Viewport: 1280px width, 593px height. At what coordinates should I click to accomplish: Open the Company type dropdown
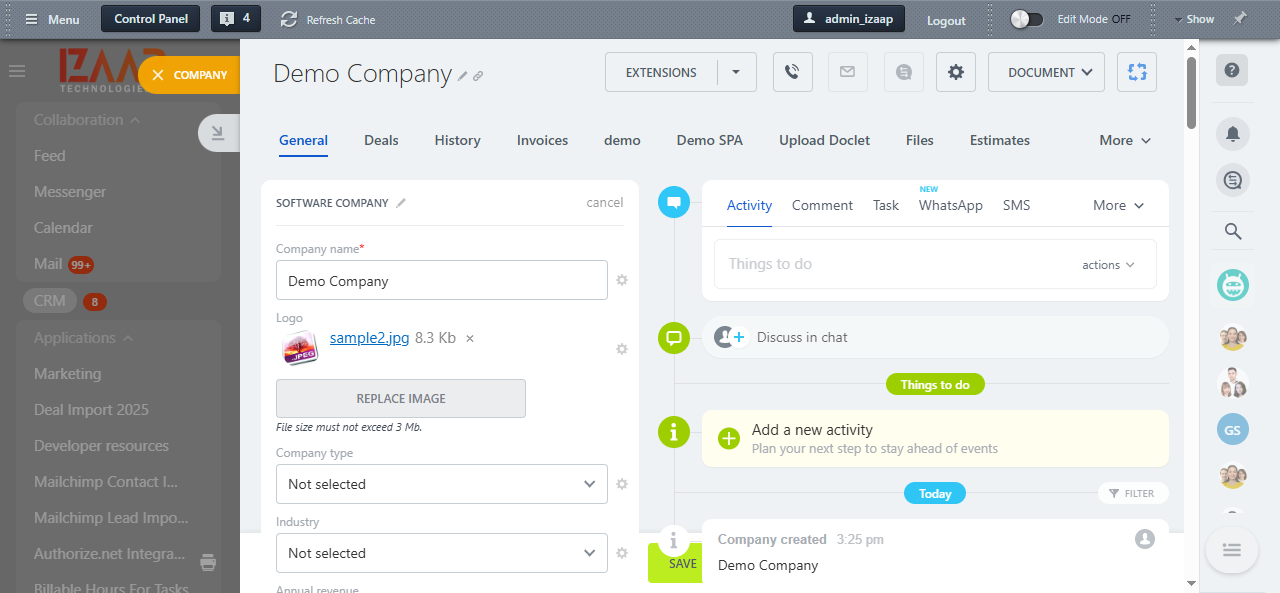[441, 484]
